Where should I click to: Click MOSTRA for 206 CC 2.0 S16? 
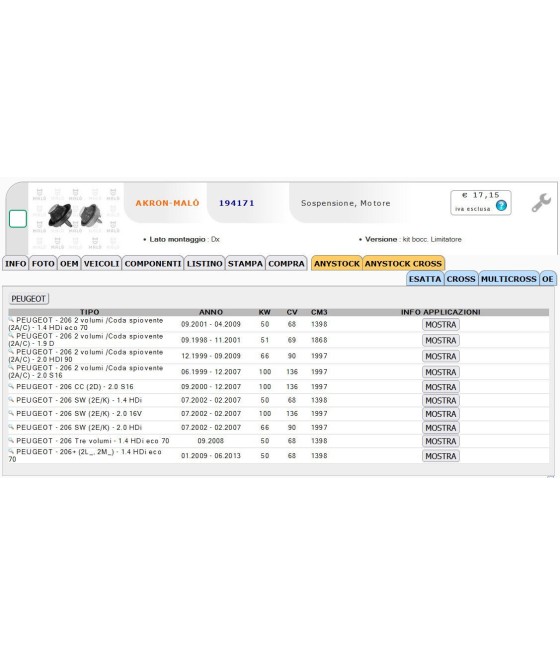tap(441, 387)
